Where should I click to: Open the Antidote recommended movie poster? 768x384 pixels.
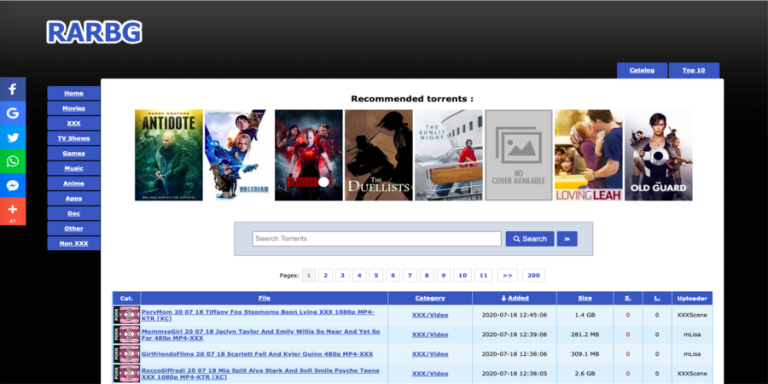(168, 155)
